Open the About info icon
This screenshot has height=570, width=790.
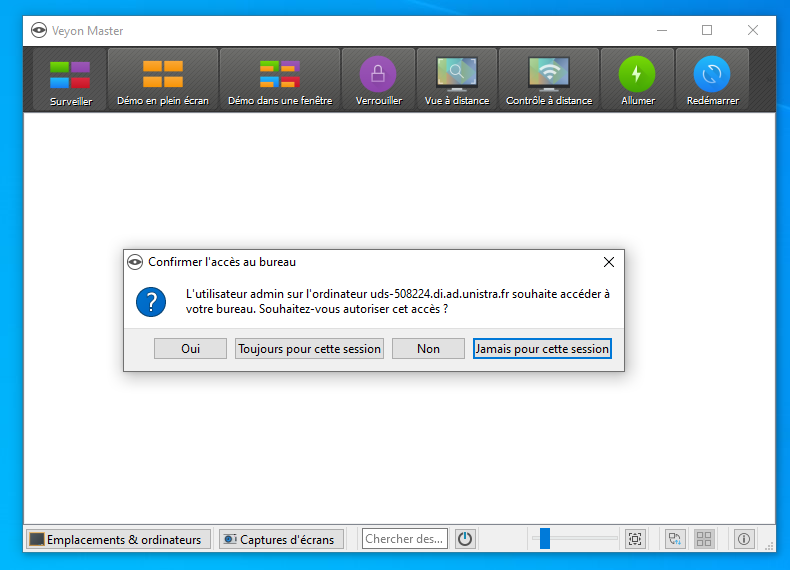pyautogui.click(x=743, y=539)
